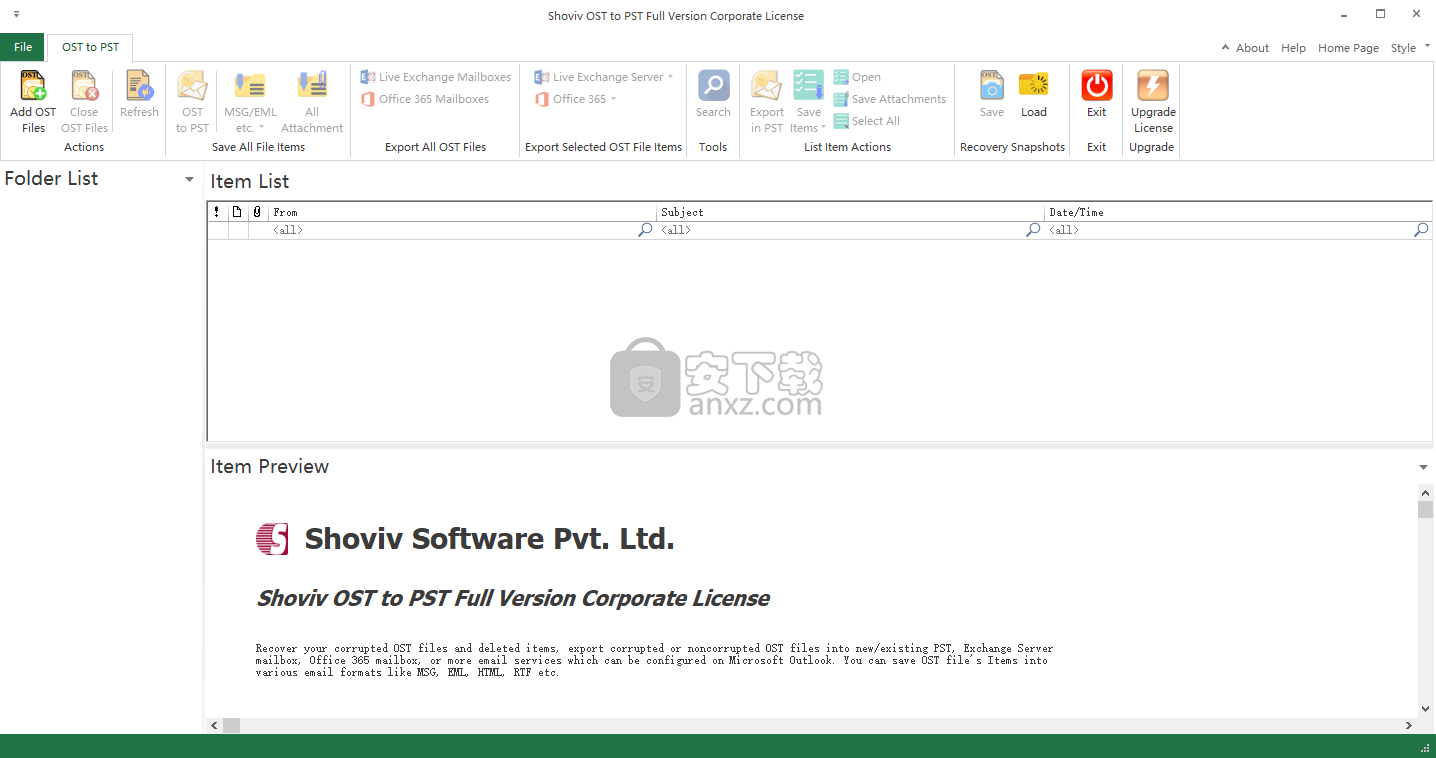The width and height of the screenshot is (1436, 758).
Task: Click Save Attachments
Action: (889, 99)
